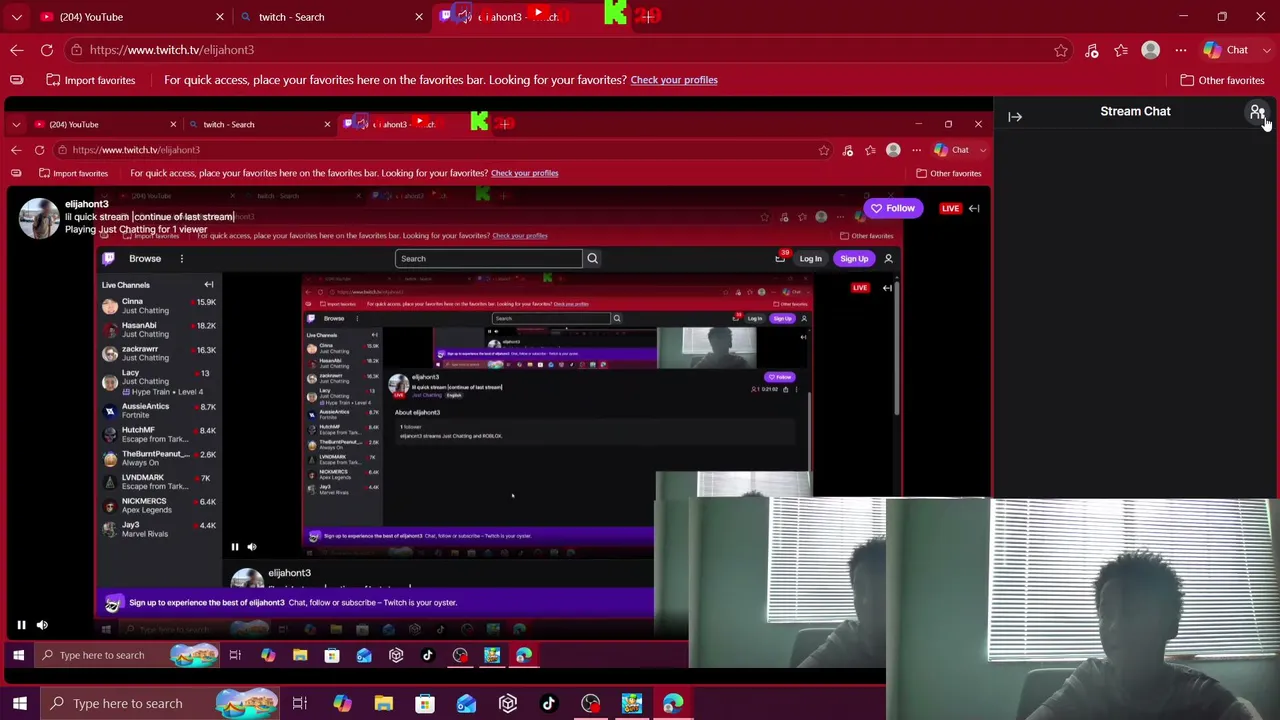Add page to favorites with top toolbar star
This screenshot has width=1280, height=720.
[1061, 50]
